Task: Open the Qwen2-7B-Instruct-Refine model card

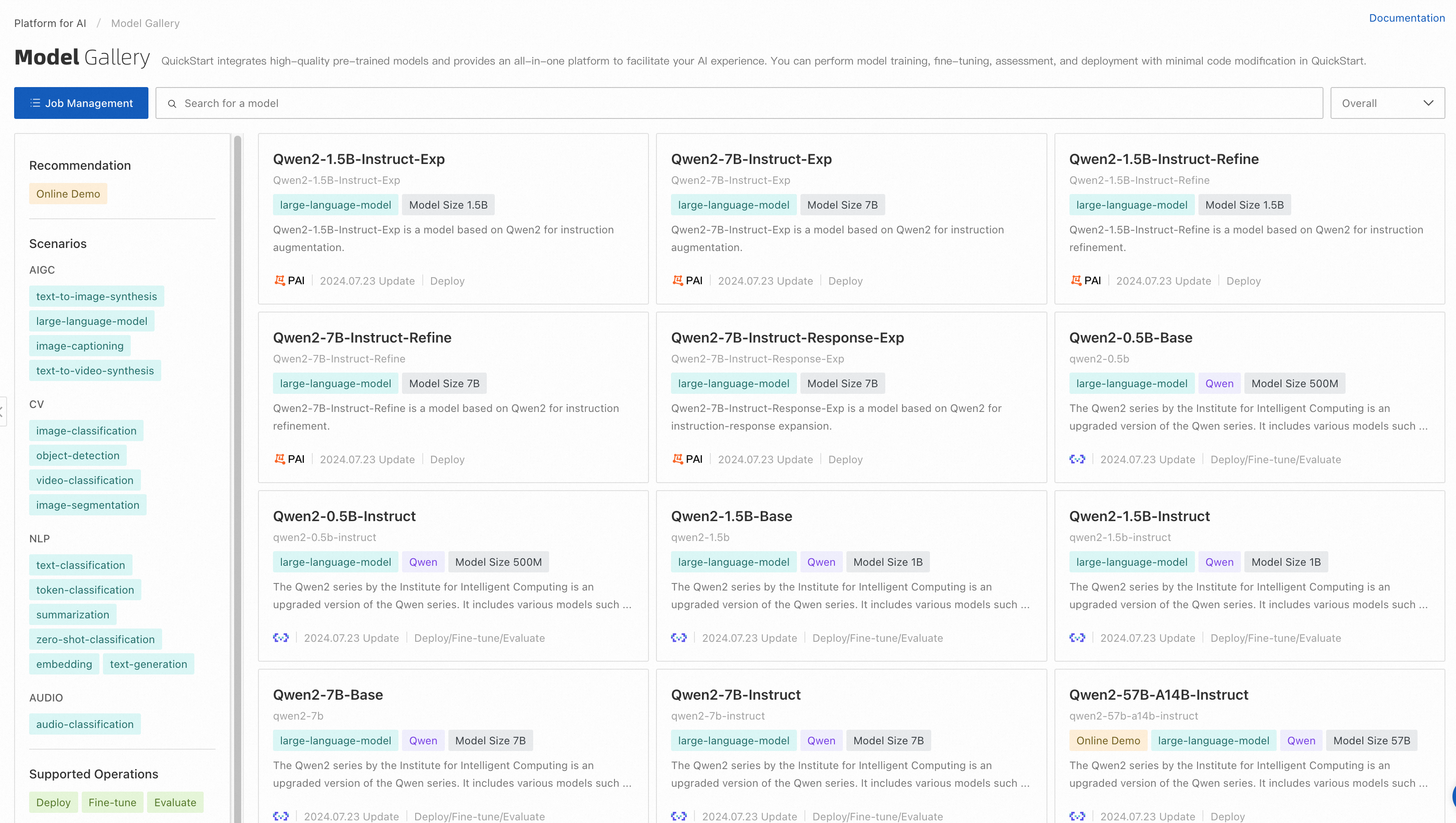Action: [453, 398]
